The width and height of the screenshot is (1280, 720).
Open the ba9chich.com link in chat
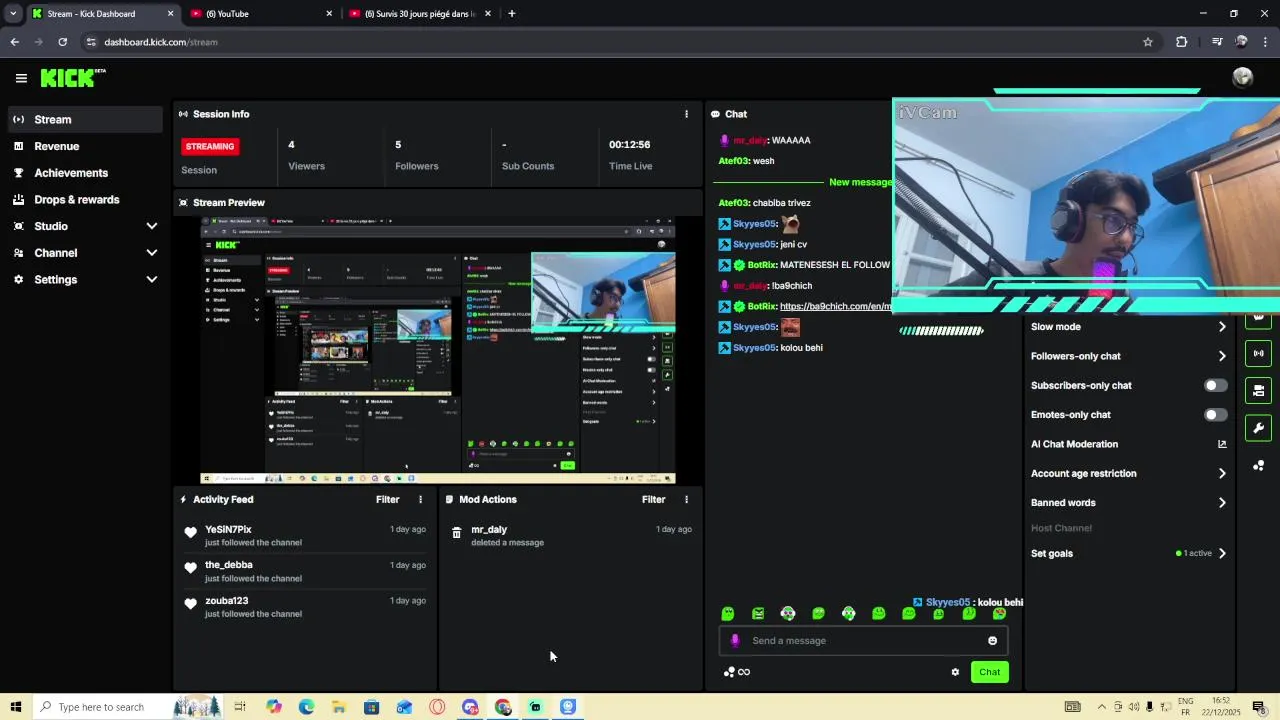tap(835, 306)
